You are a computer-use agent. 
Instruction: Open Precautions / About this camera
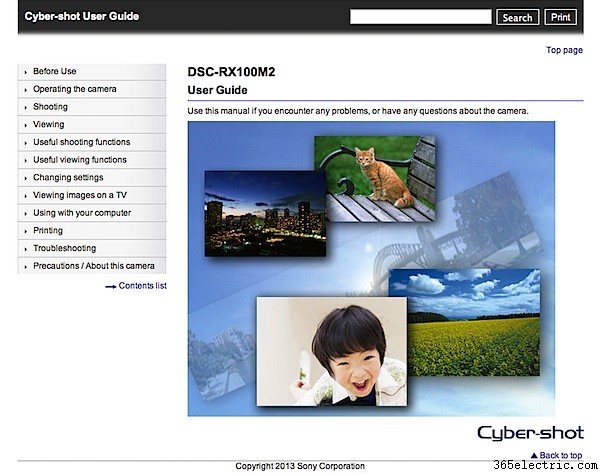[92, 266]
